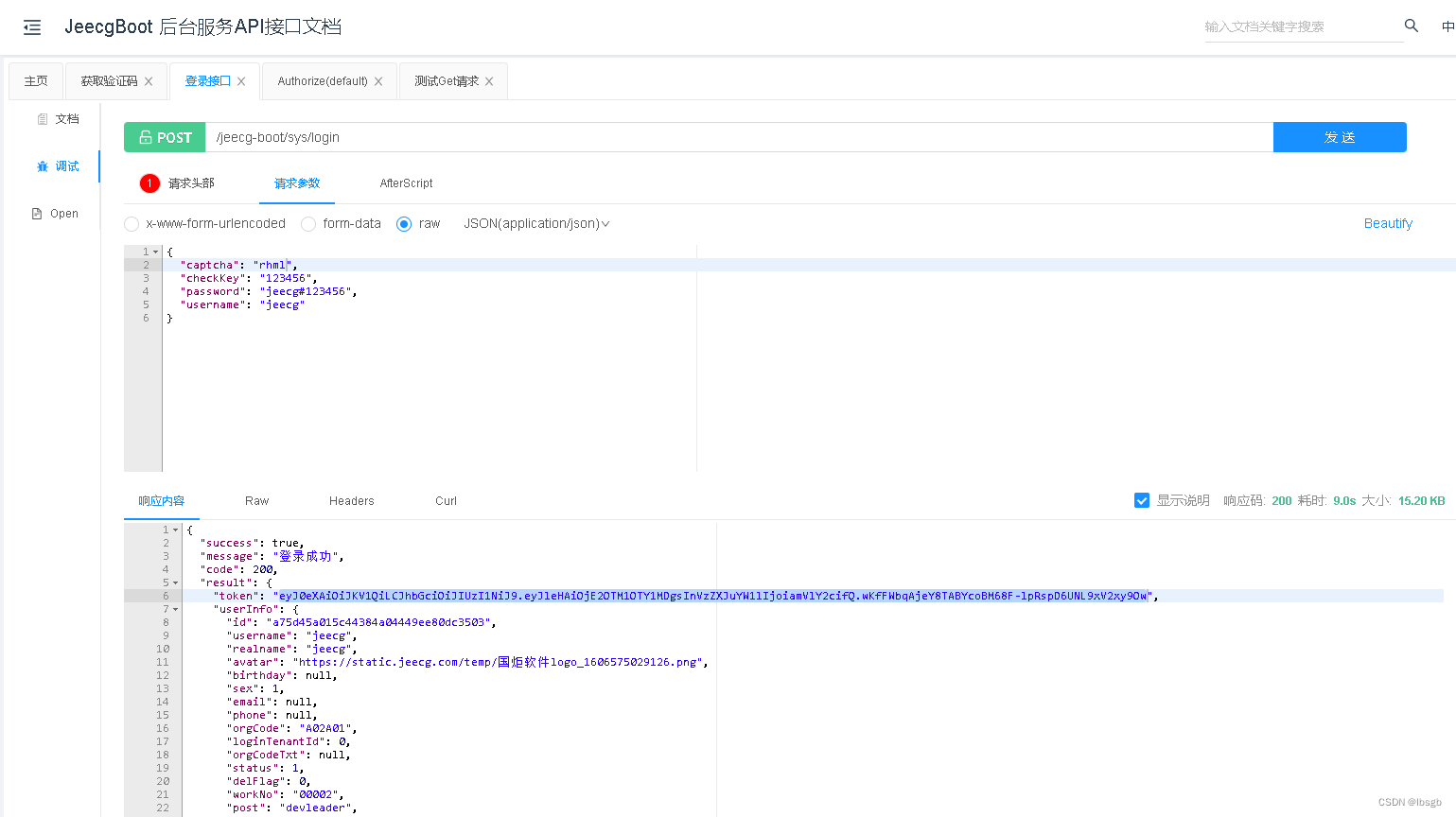Open the Open sidebar item

pyautogui.click(x=56, y=214)
